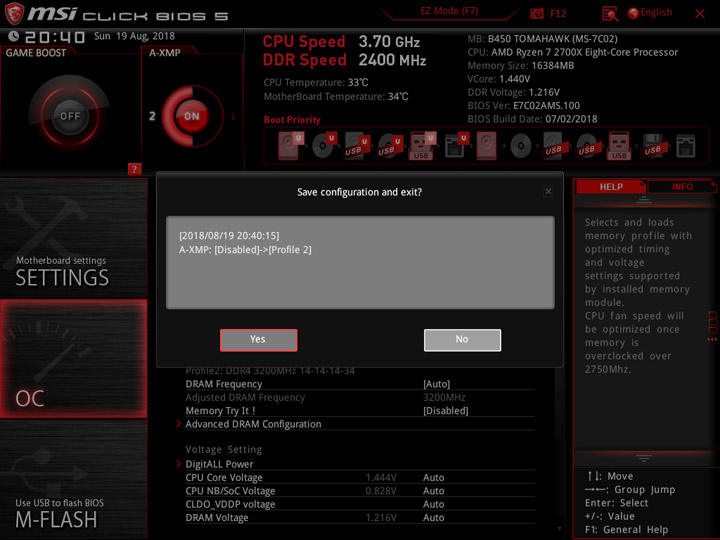The height and width of the screenshot is (540, 720).
Task: Click the Boot Priority label
Action: click(x=292, y=120)
